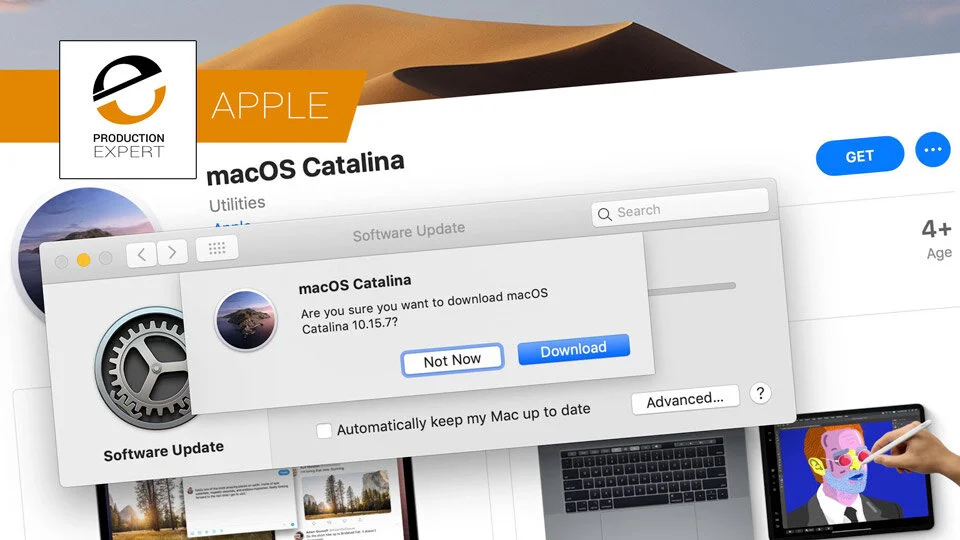Click the Production Expert logo
This screenshot has height=540, width=960.
[128, 110]
